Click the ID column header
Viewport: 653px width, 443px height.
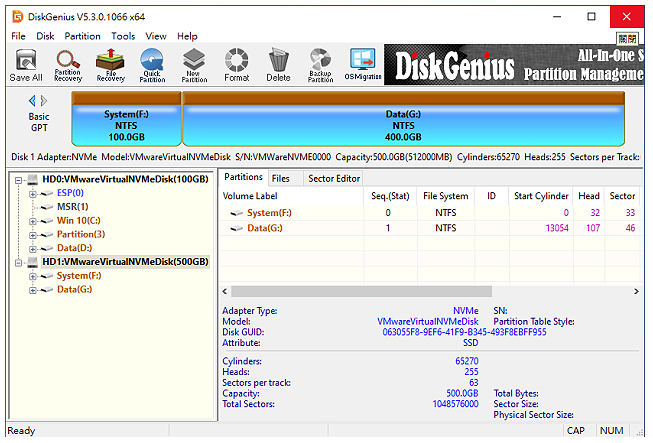click(491, 196)
